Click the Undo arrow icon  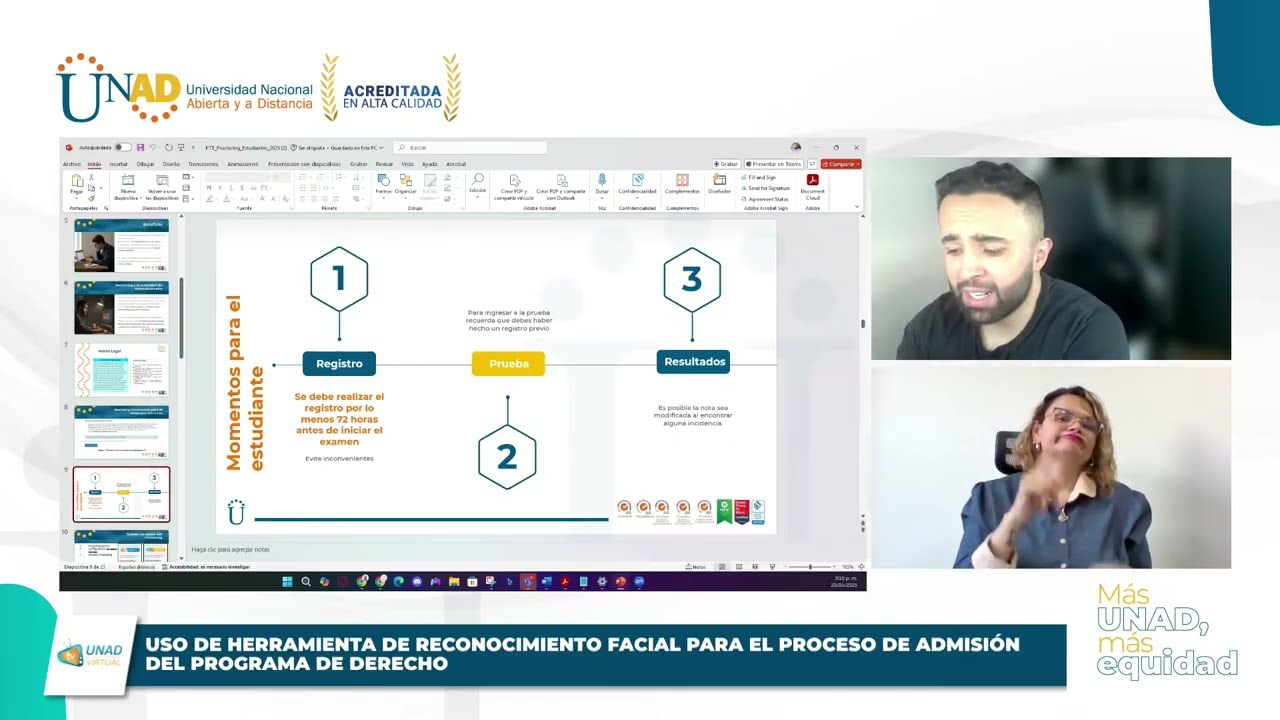pos(152,147)
